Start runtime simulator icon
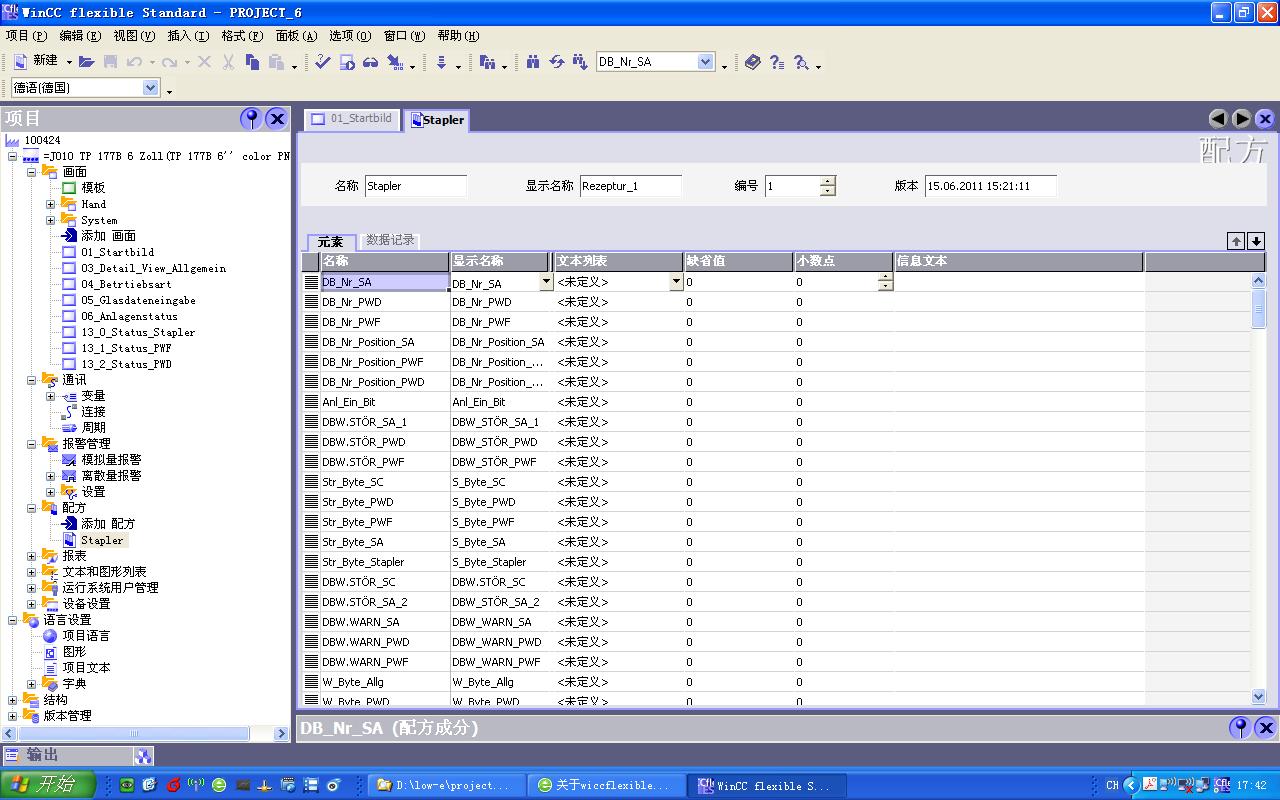 tap(347, 62)
